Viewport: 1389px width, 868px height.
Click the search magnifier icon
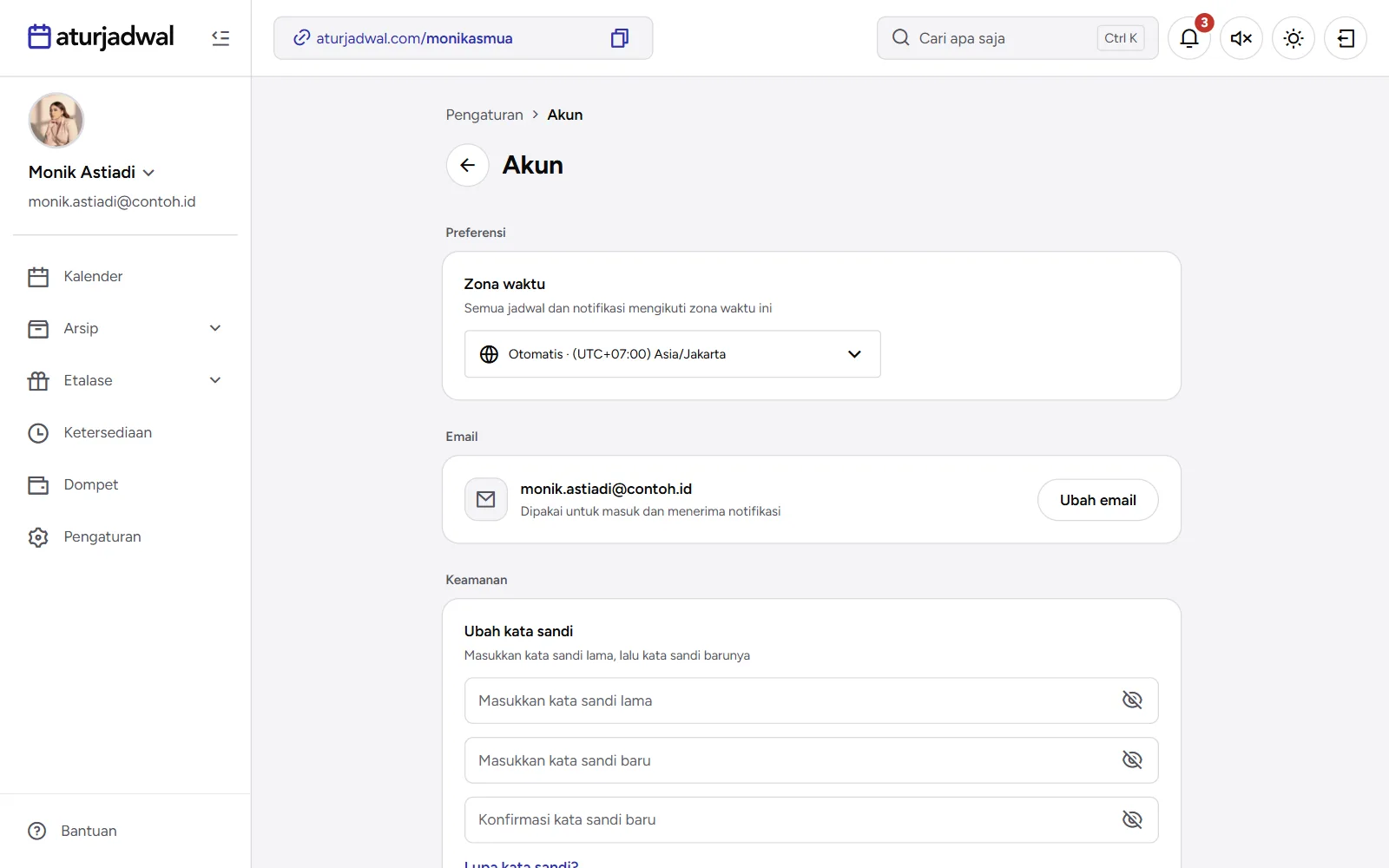coord(901,37)
